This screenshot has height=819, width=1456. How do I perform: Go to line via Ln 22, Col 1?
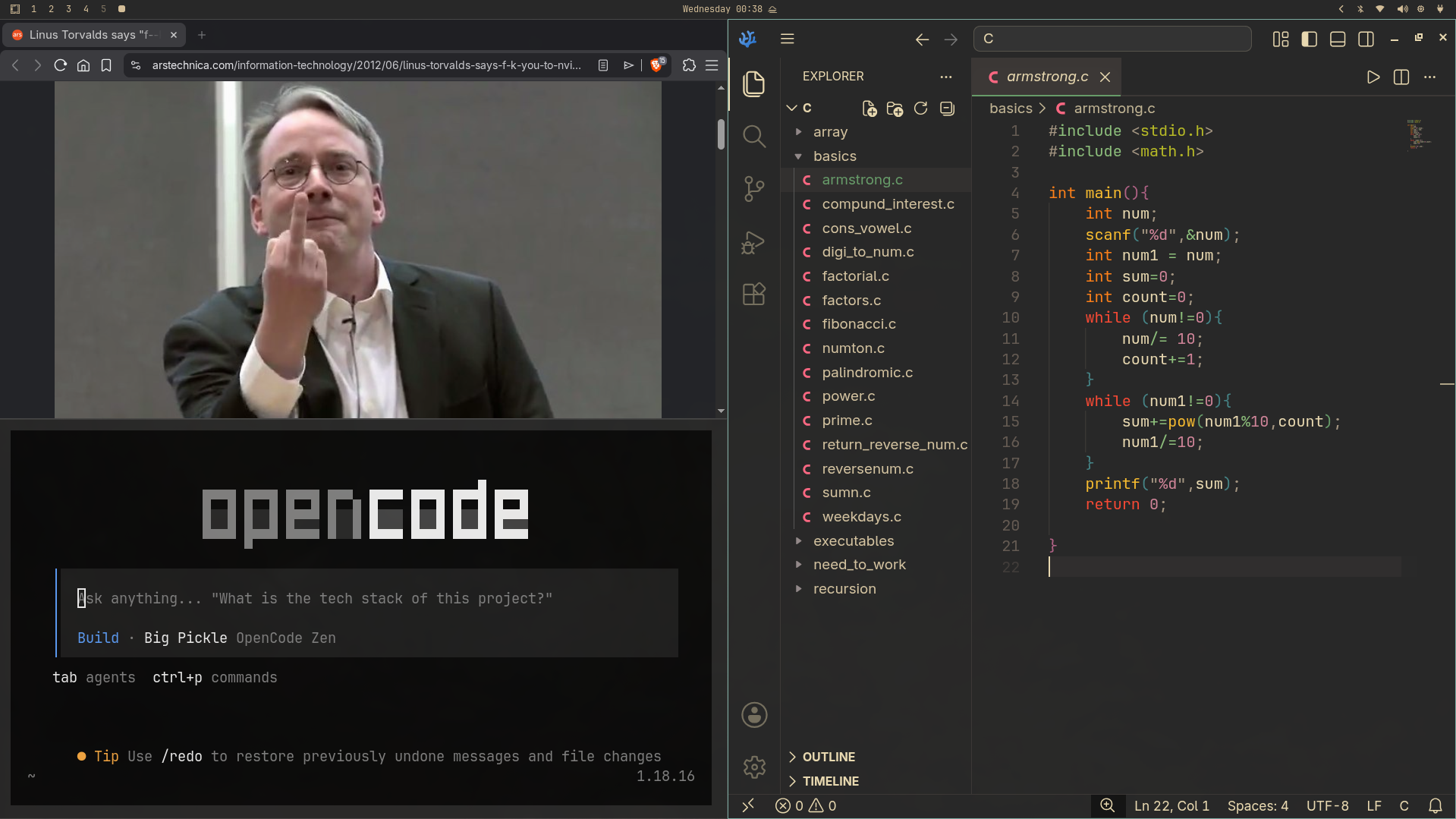click(x=1171, y=806)
